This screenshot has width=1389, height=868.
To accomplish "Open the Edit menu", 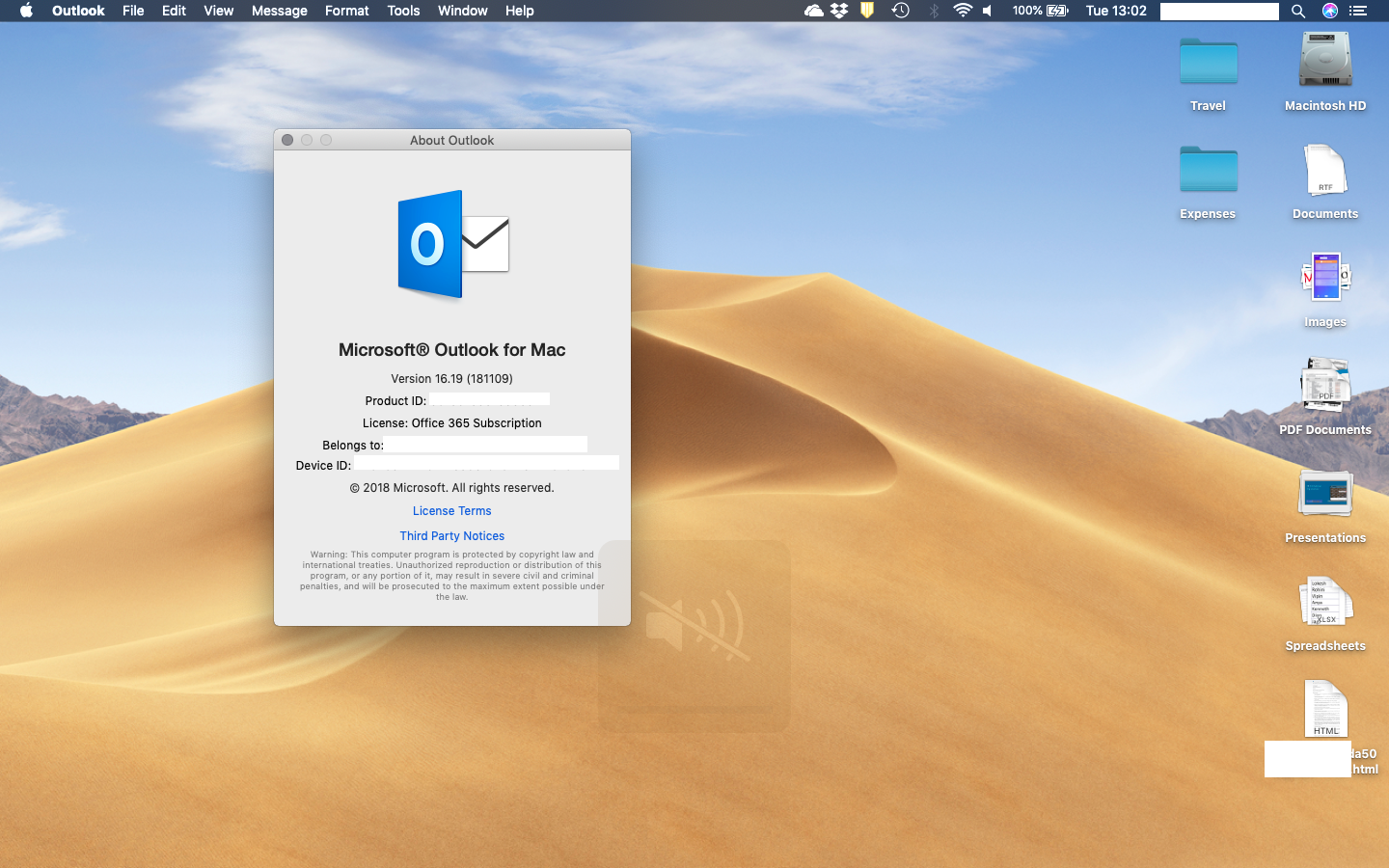I will (174, 11).
